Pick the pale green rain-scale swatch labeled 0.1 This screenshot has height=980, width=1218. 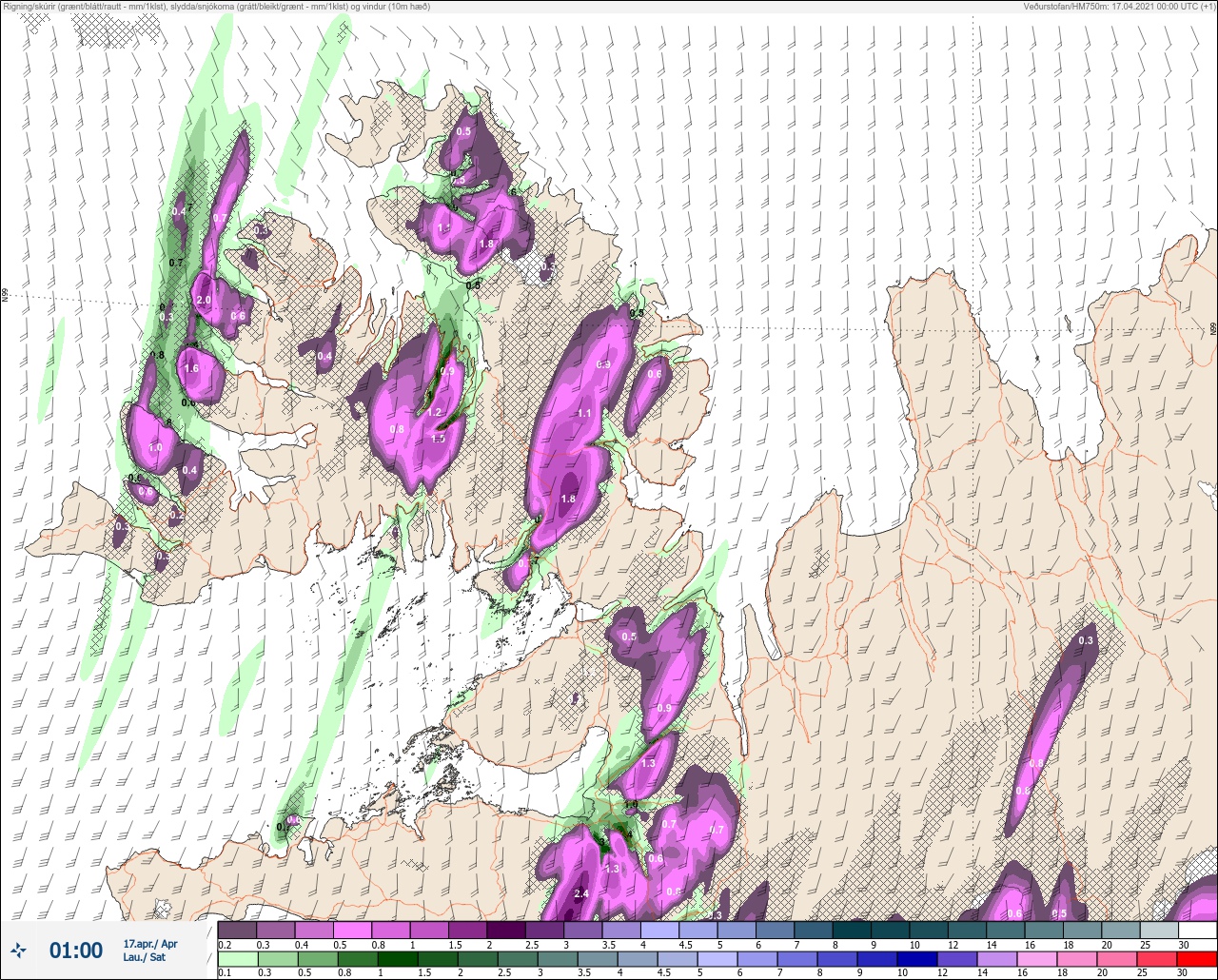point(238,959)
